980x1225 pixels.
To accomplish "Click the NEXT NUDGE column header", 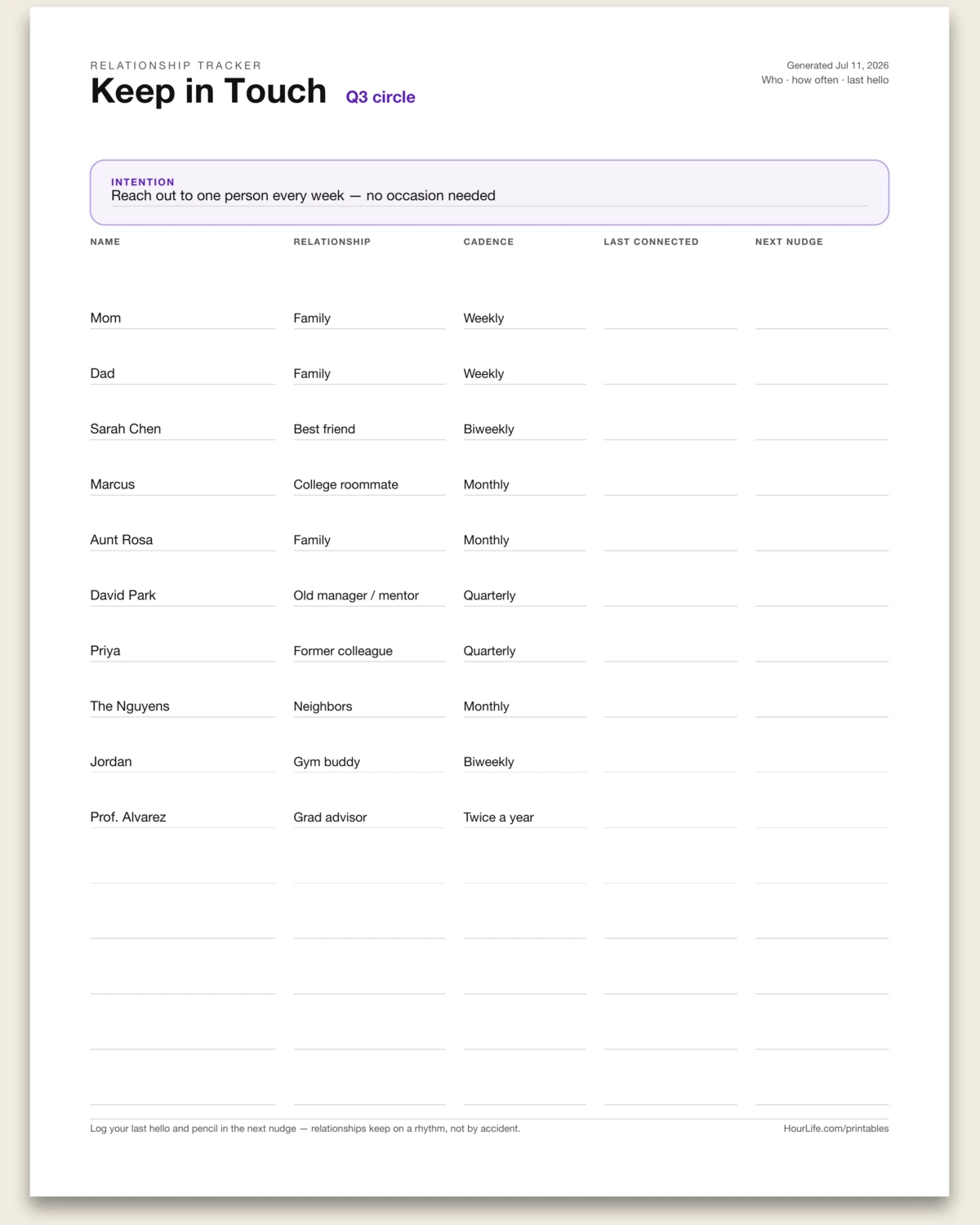I will click(x=789, y=242).
